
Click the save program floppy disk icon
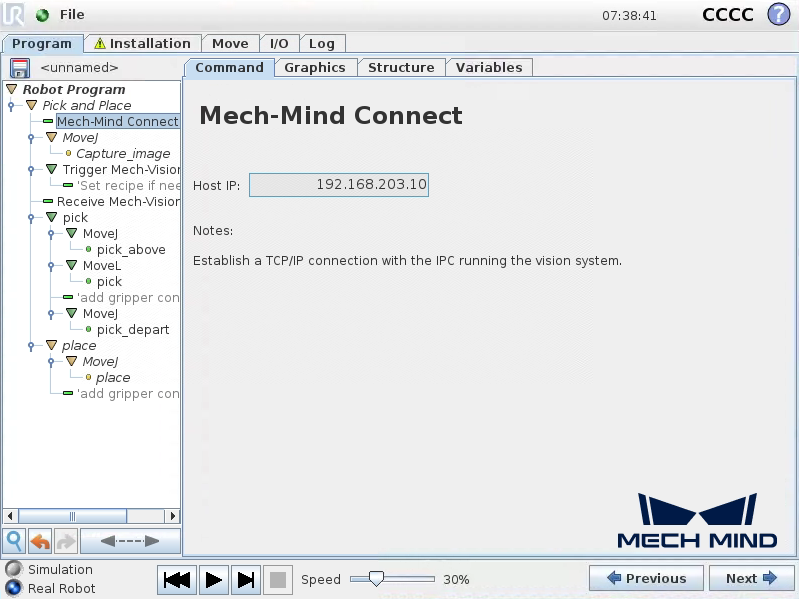pyautogui.click(x=20, y=68)
